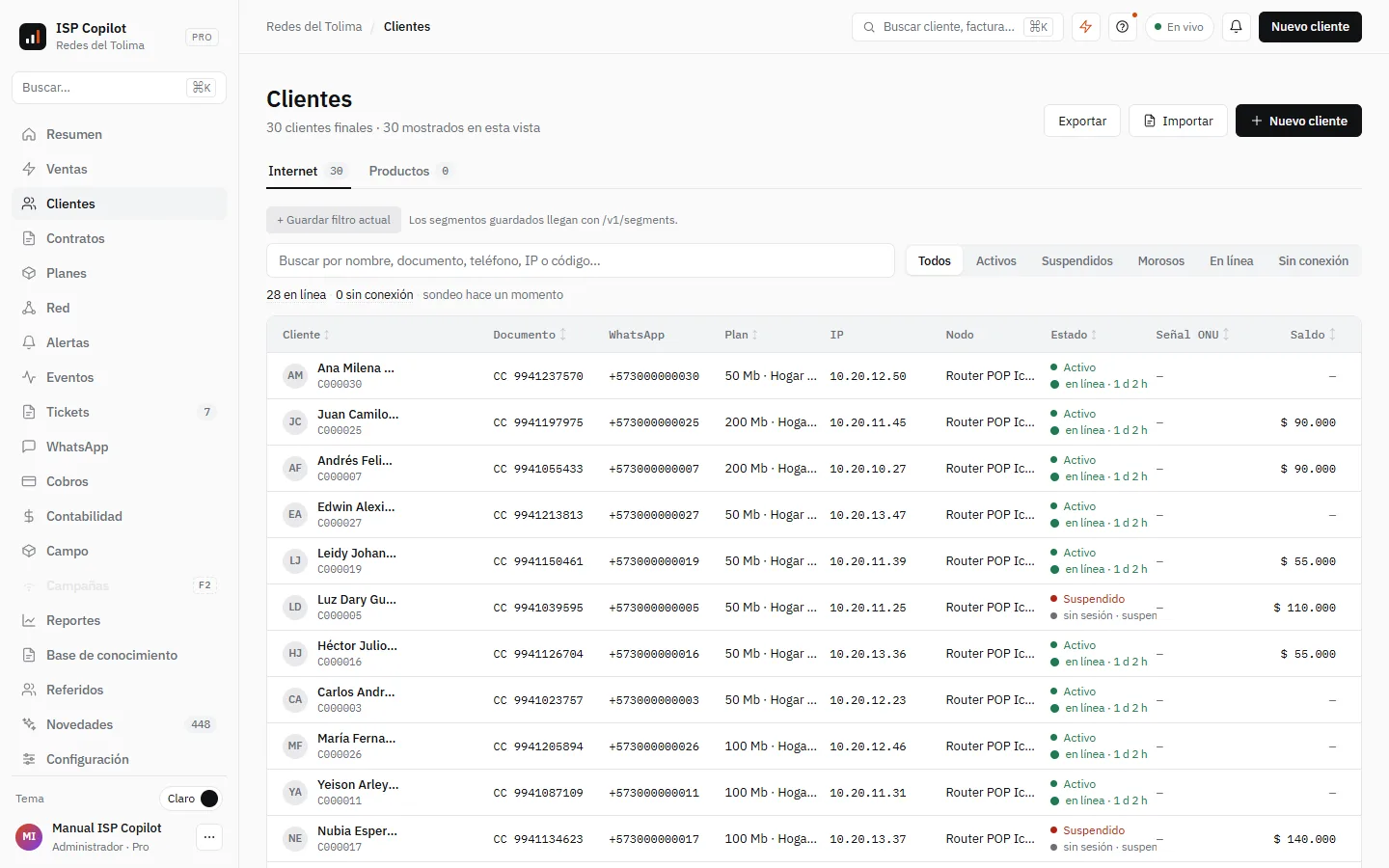Sort table by Estado column
The height and width of the screenshot is (868, 1389).
coord(1074,335)
